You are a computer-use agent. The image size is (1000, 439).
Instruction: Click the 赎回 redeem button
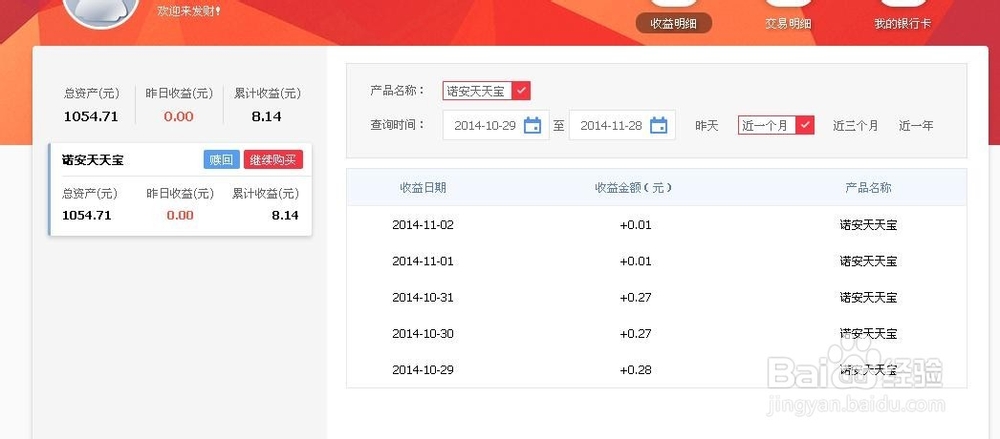(221, 160)
